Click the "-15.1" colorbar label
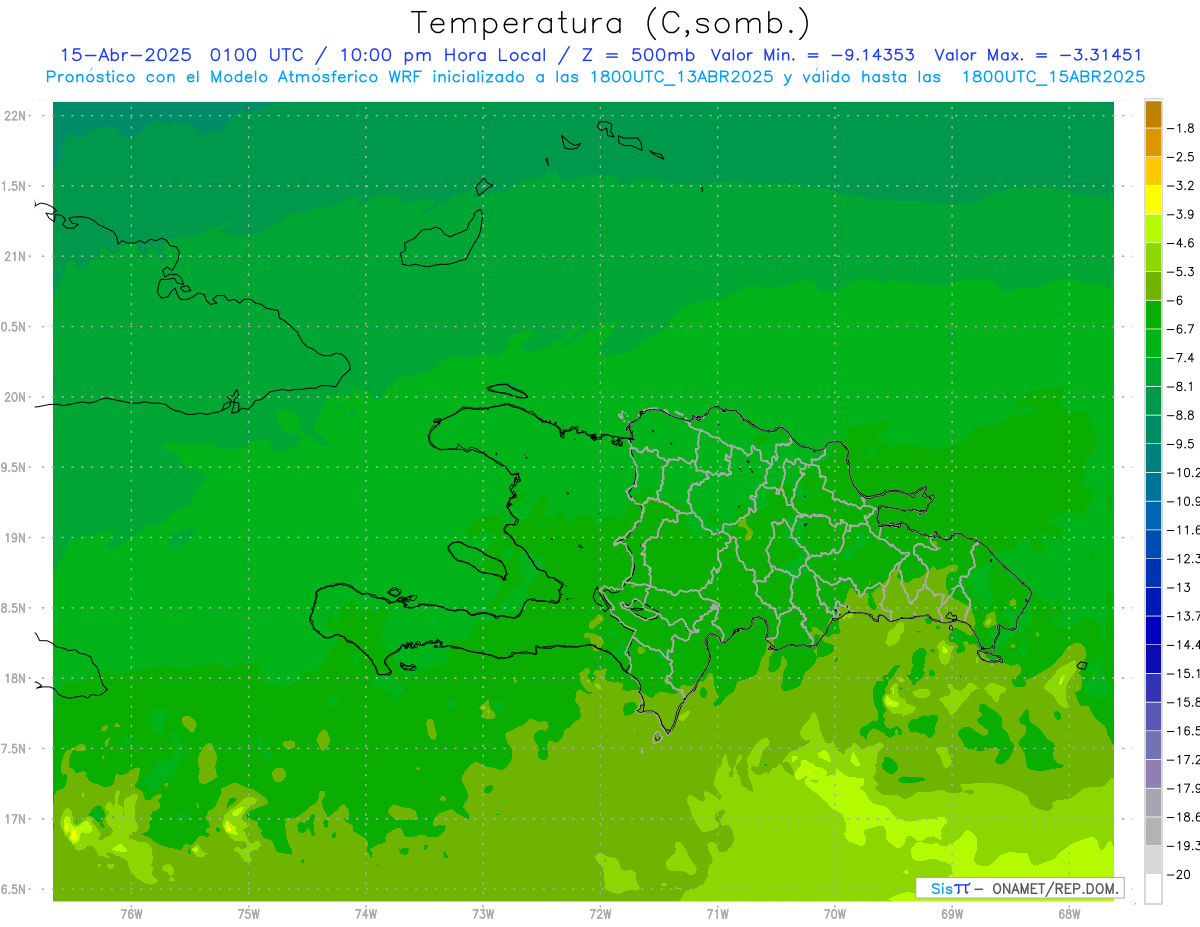 [x=1183, y=674]
